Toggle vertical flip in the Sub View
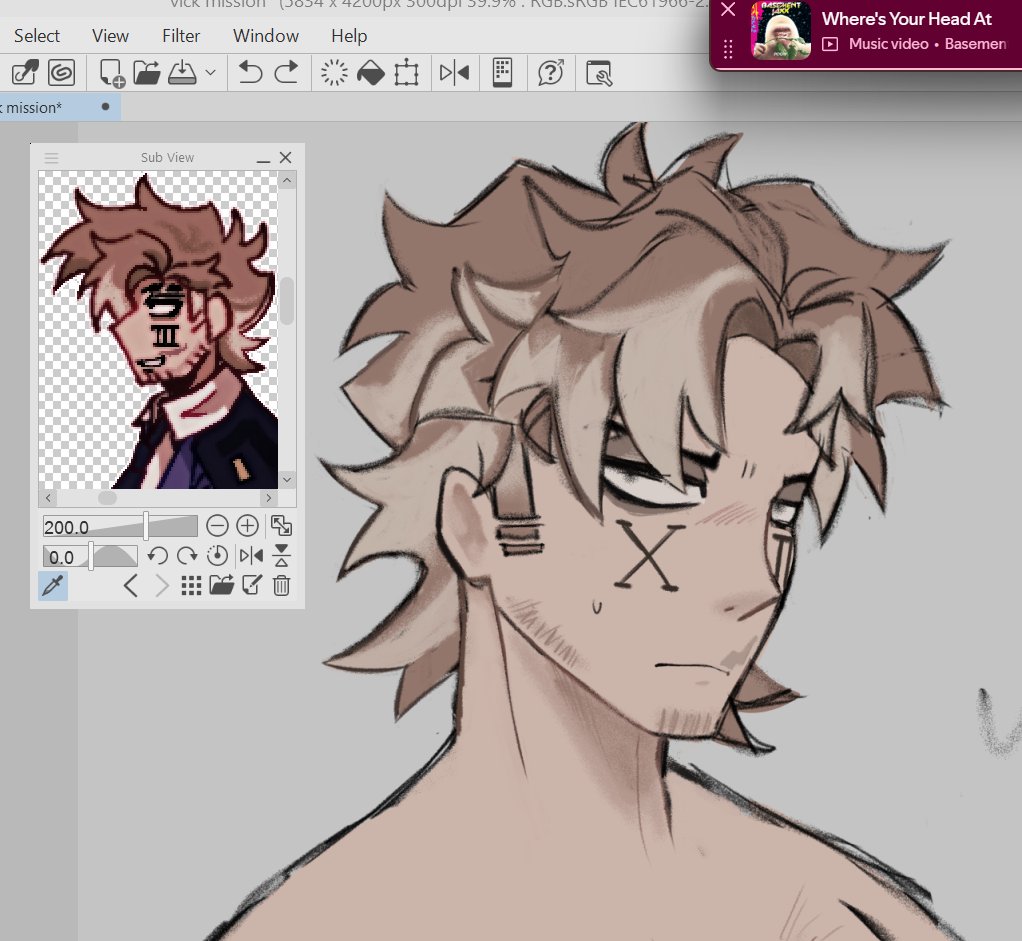 (282, 556)
